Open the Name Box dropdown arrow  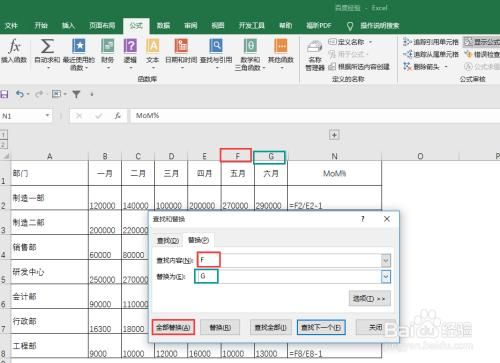[47, 116]
